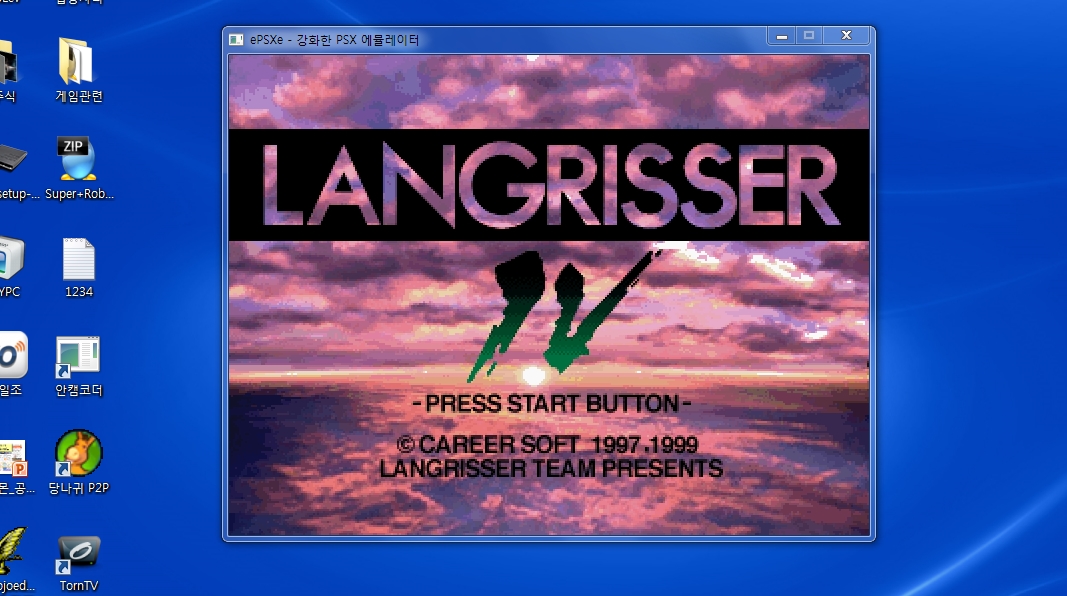Screen dimensions: 1067x596
Task: Select the 주식 desktop icon
Action: (6, 63)
